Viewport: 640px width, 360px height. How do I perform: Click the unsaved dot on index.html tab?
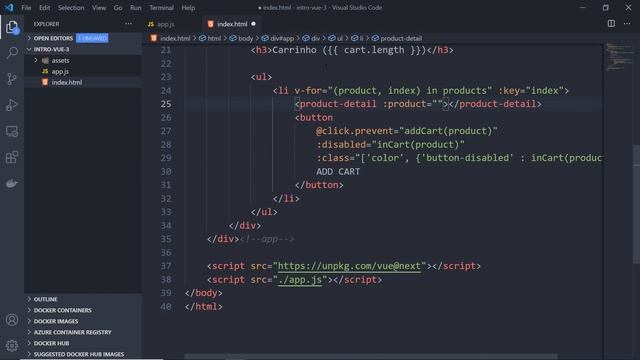253,24
